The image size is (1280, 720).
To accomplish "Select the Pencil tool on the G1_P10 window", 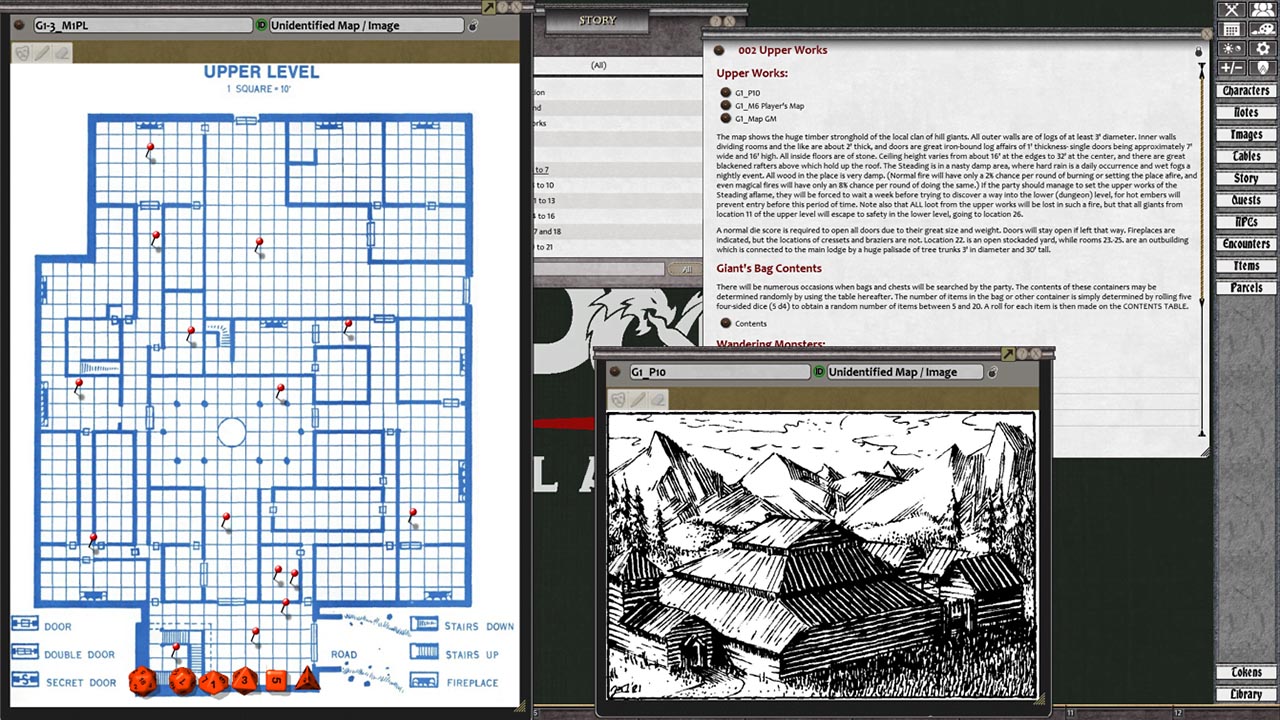I will [640, 399].
